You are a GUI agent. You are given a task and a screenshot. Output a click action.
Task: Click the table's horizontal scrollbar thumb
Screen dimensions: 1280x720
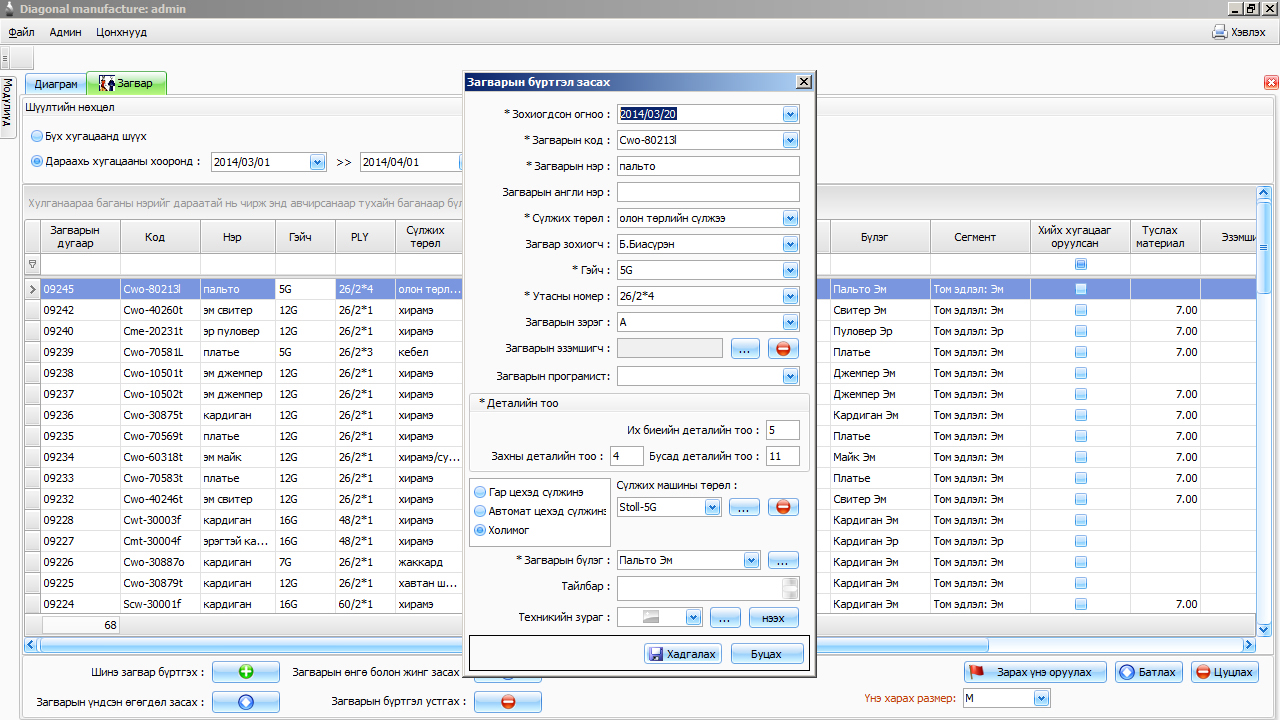click(512, 645)
